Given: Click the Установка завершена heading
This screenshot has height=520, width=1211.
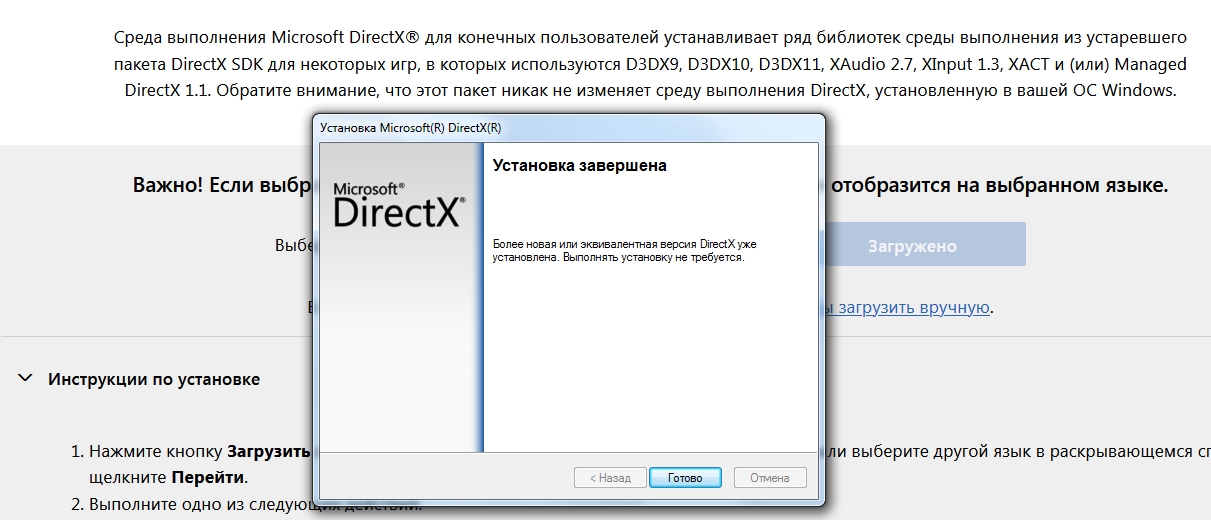Looking at the screenshot, I should (580, 165).
